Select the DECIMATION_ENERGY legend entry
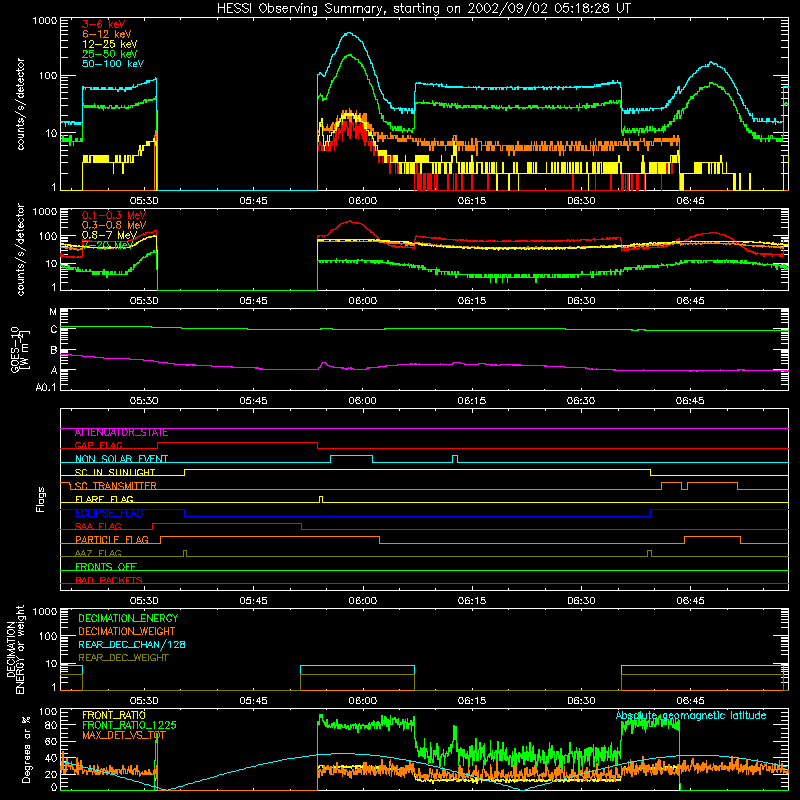This screenshot has width=800, height=800. point(128,618)
